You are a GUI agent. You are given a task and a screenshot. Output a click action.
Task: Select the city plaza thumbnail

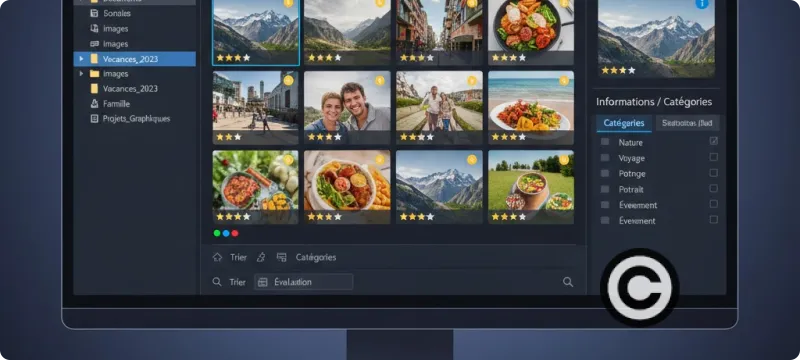pyautogui.click(x=256, y=108)
